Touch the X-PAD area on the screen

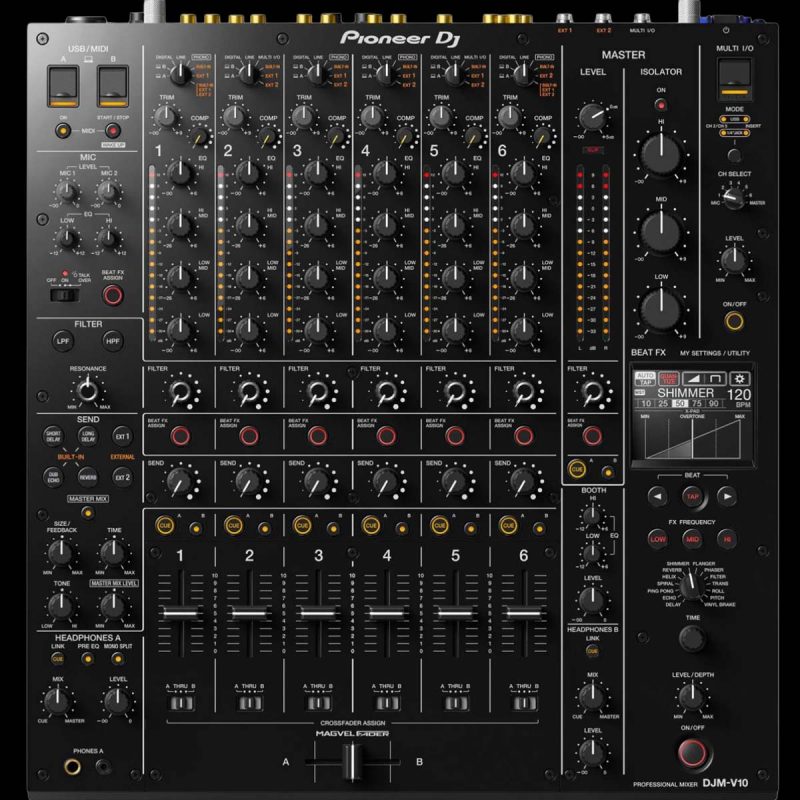692,439
